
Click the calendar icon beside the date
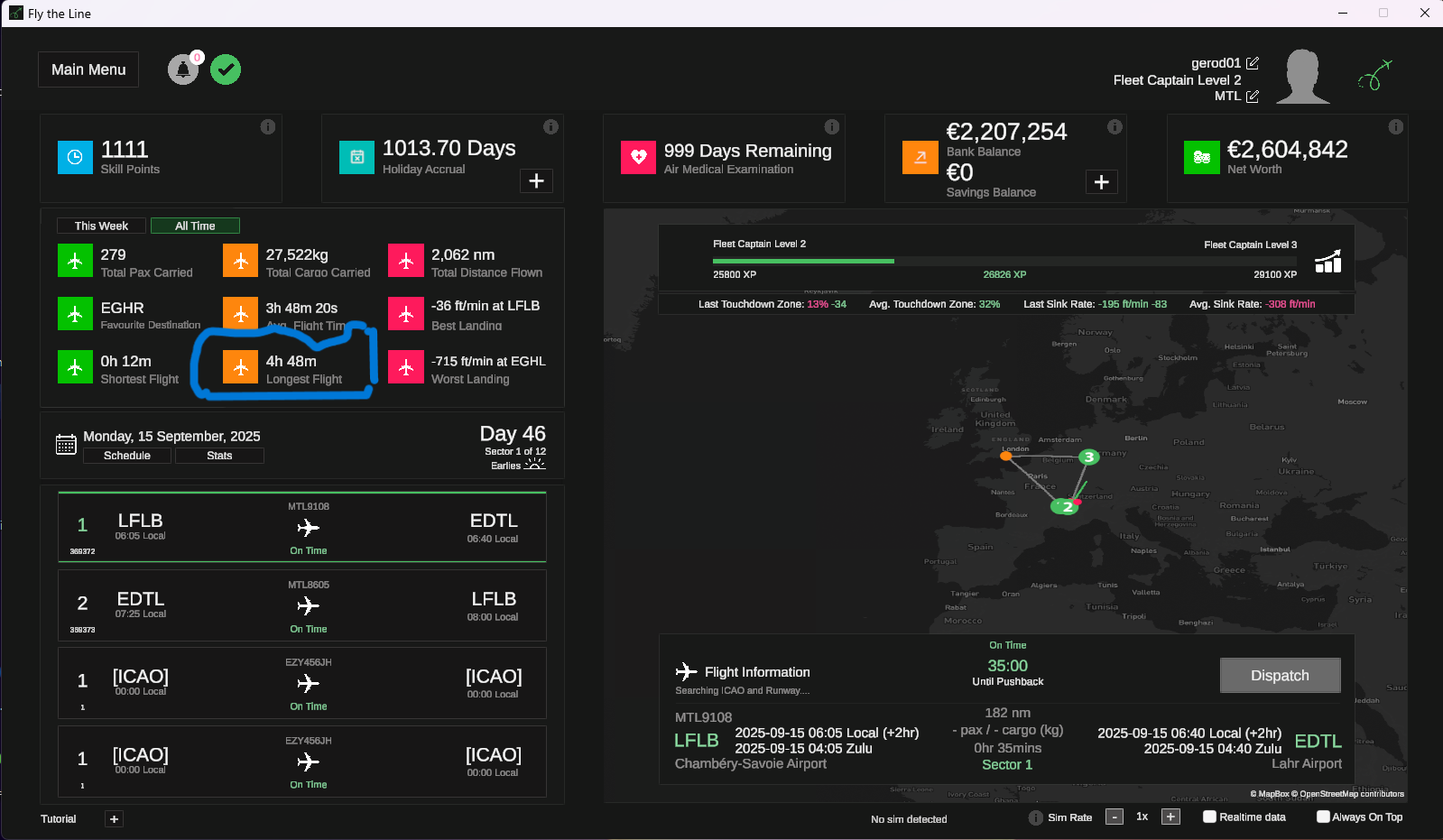(66, 444)
